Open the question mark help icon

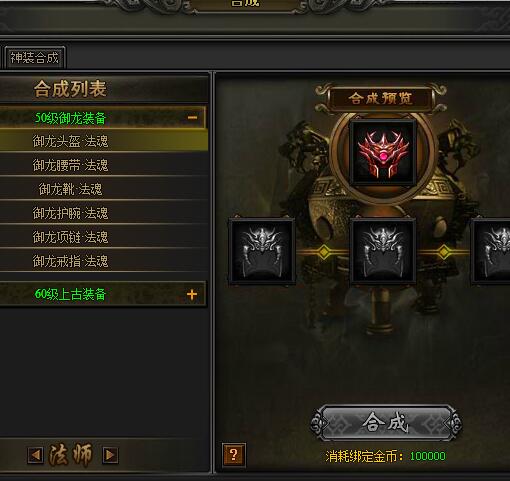click(x=234, y=455)
